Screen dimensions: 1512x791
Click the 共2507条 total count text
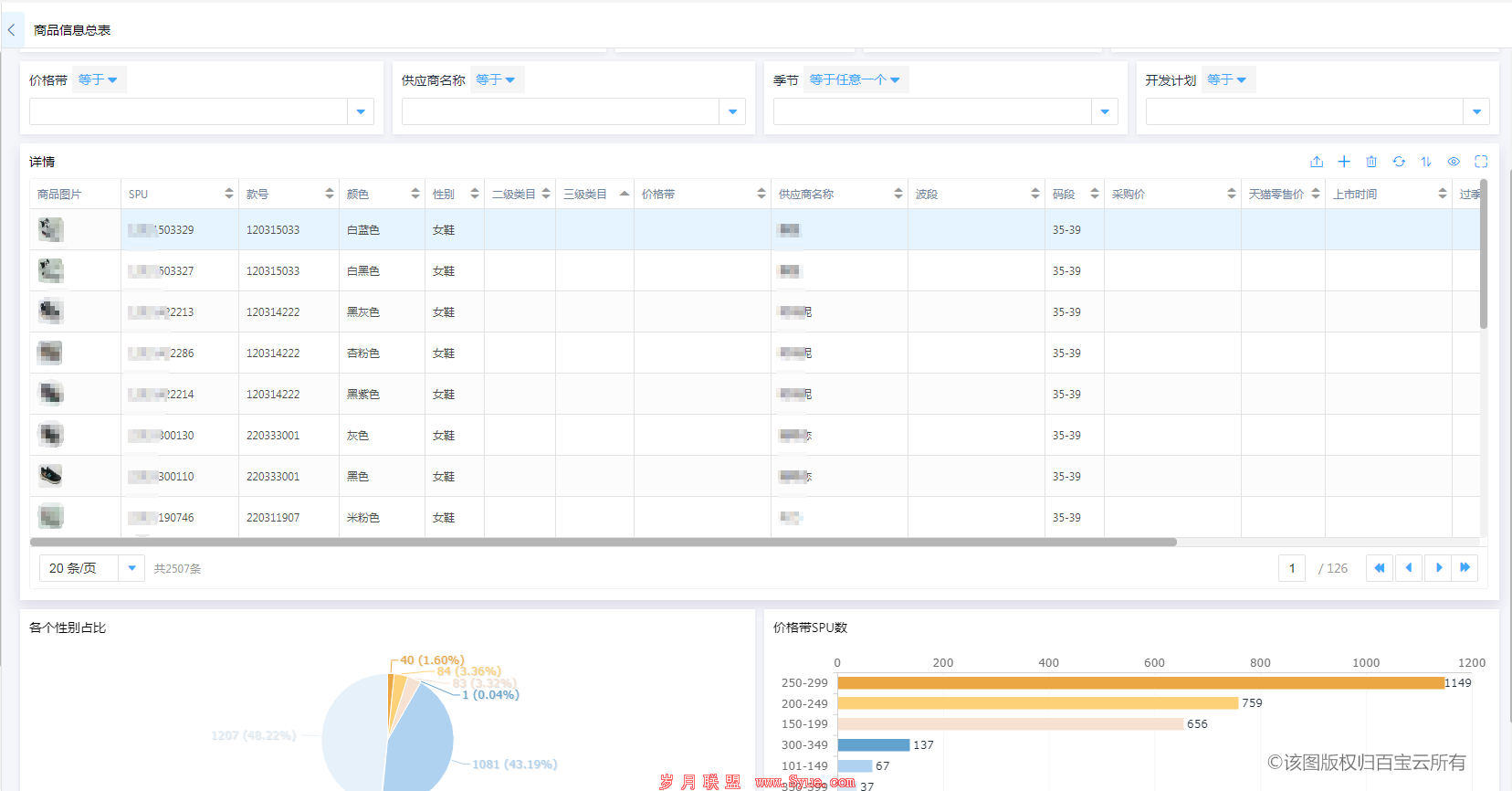click(x=177, y=569)
